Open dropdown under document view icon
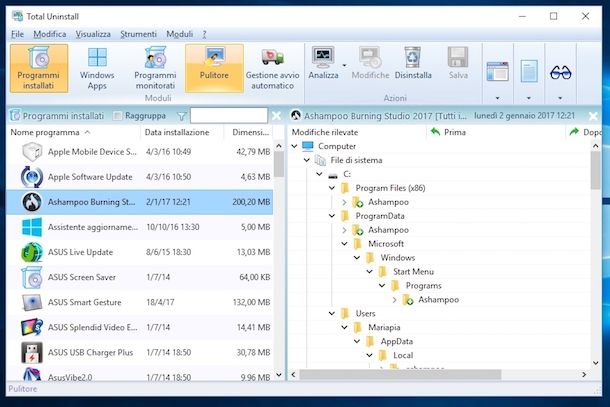 point(529,98)
